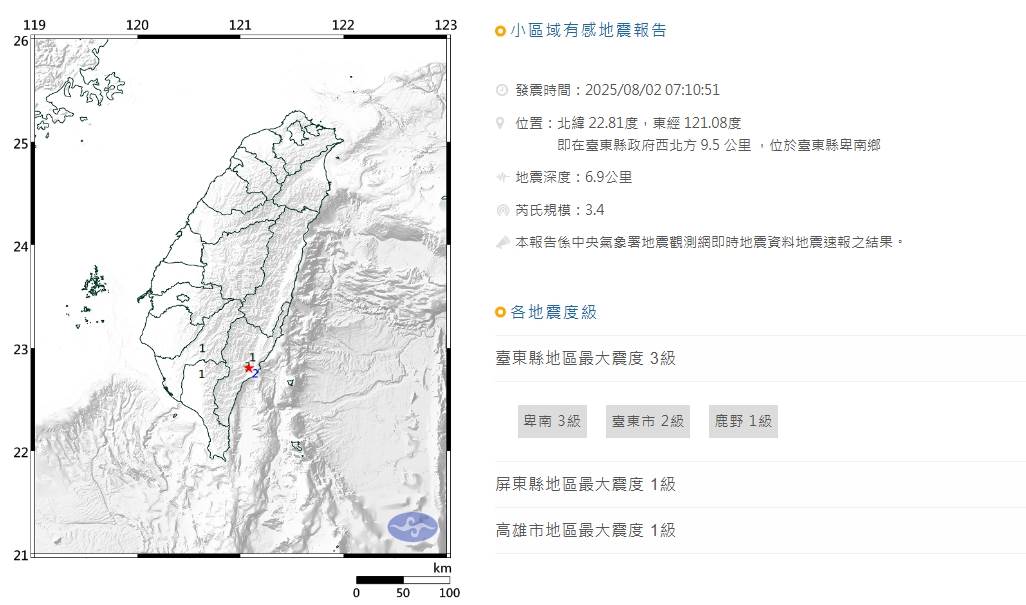The height and width of the screenshot is (605, 1026).
Task: Click the km scale bar below map
Action: (x=402, y=579)
